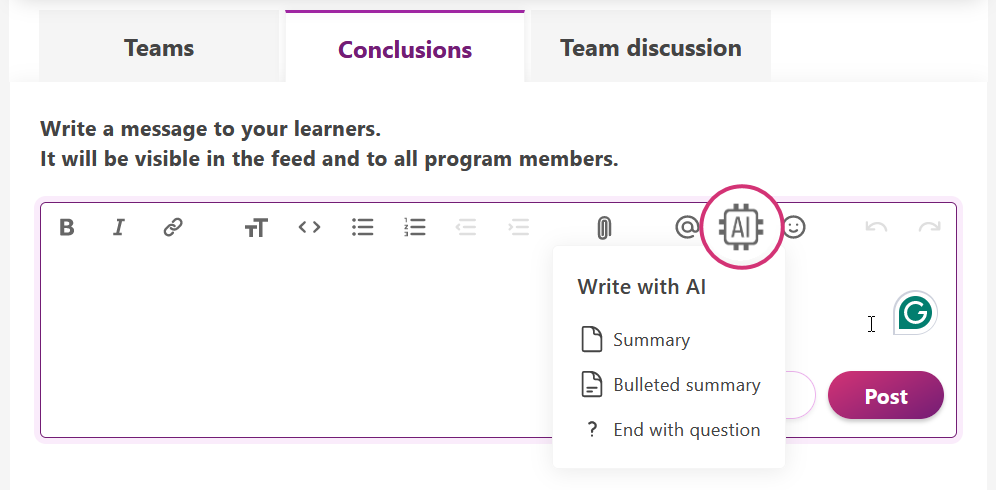Open the emoji picker

[794, 228]
